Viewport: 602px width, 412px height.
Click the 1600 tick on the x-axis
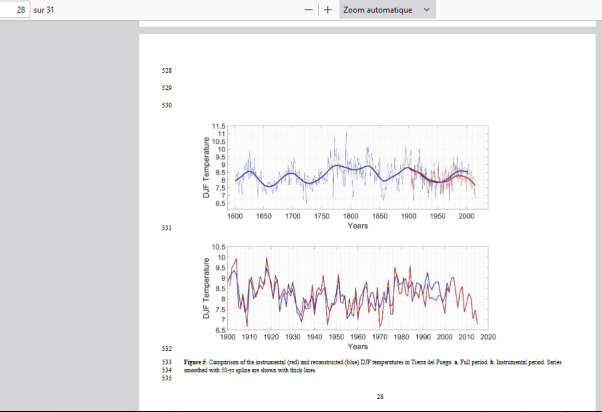click(x=235, y=216)
